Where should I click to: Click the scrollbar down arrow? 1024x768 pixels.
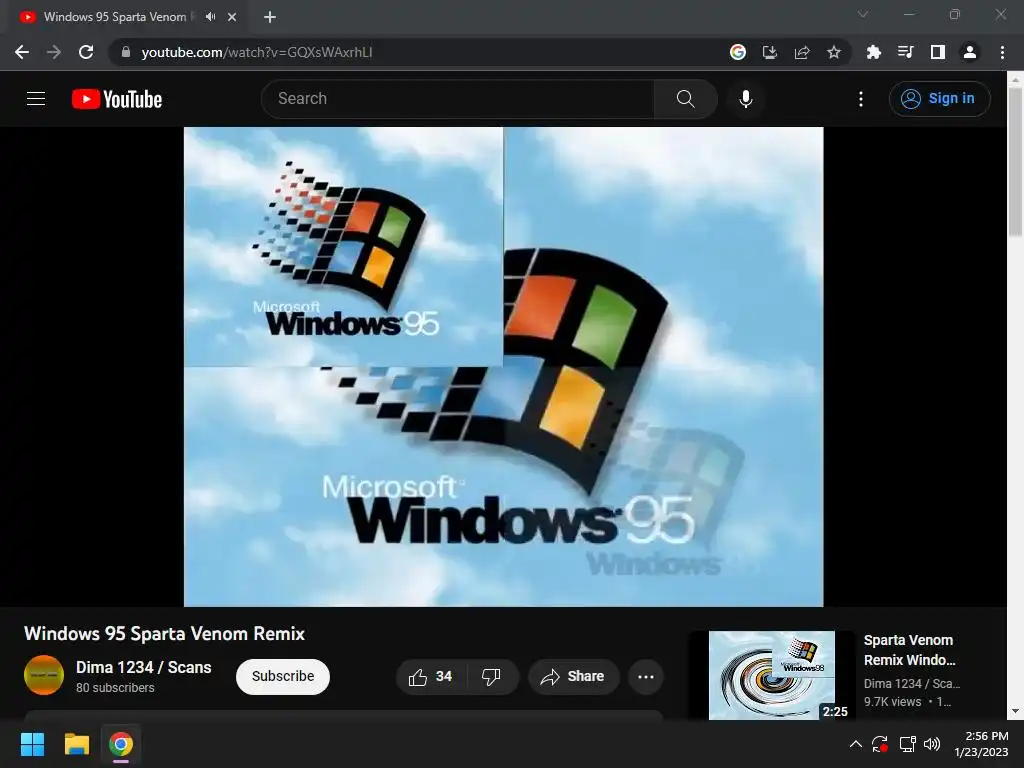tap(1015, 711)
